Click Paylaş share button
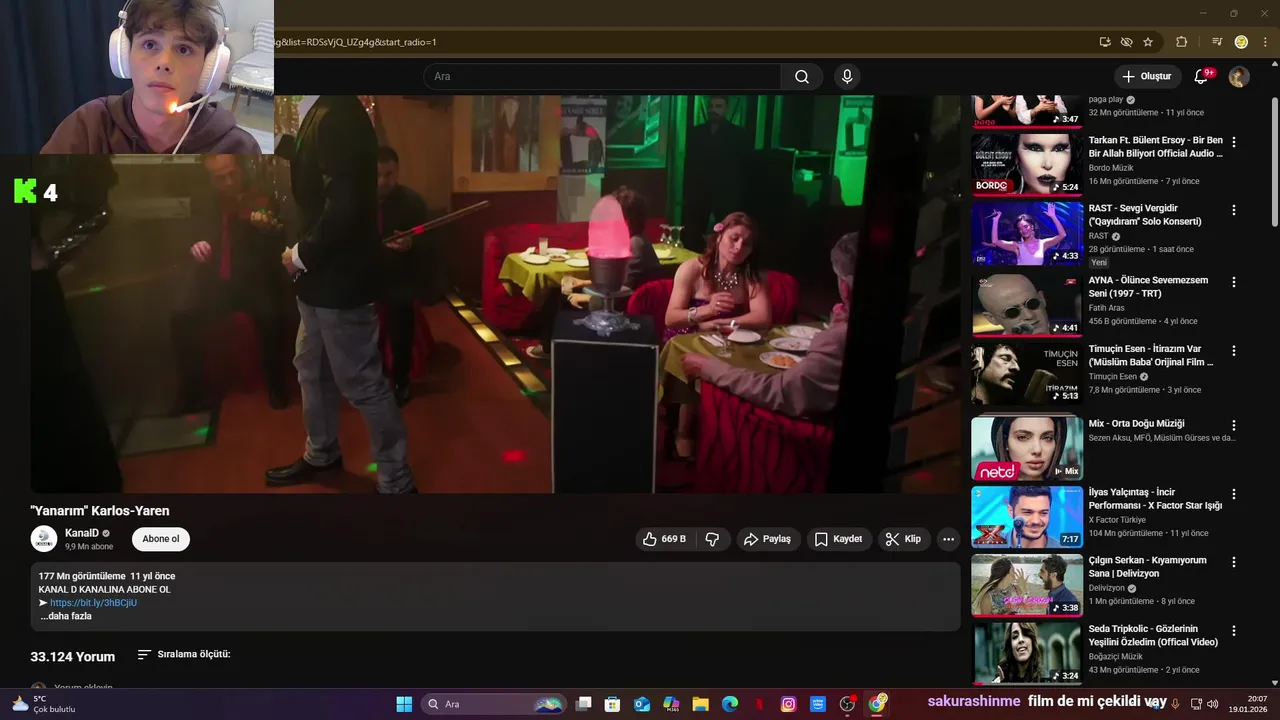The width and height of the screenshot is (1280, 720). (768, 539)
